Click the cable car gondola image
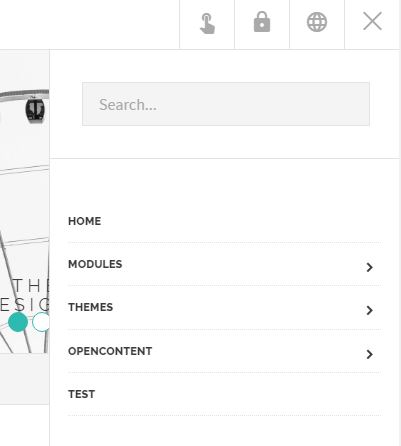Viewport: 401px width, 446px height. (35, 109)
